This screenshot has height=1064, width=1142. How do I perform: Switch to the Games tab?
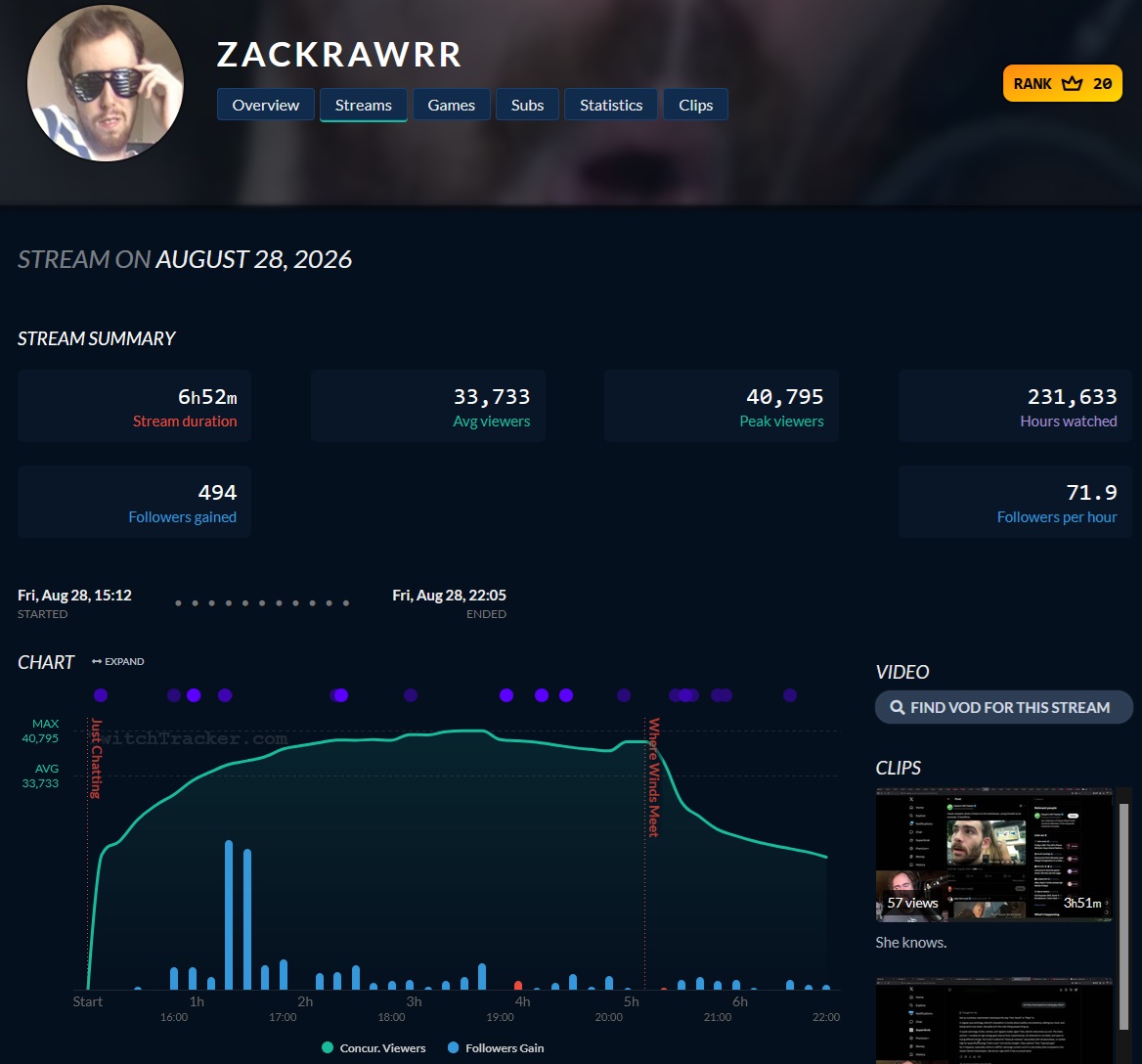point(452,104)
